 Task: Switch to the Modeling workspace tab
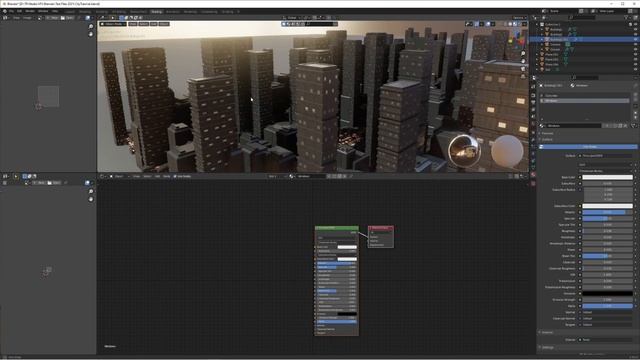(85, 11)
